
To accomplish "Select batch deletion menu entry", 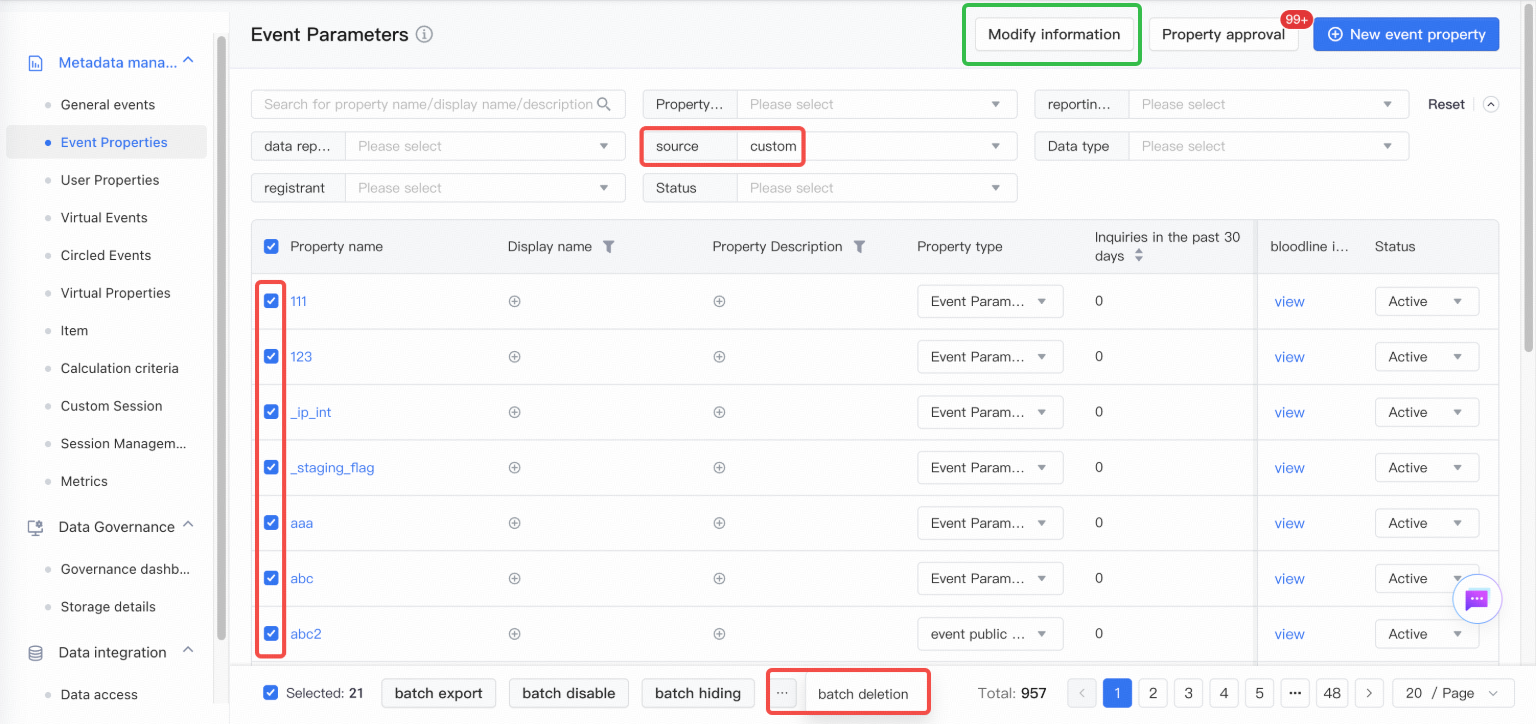I will [863, 694].
